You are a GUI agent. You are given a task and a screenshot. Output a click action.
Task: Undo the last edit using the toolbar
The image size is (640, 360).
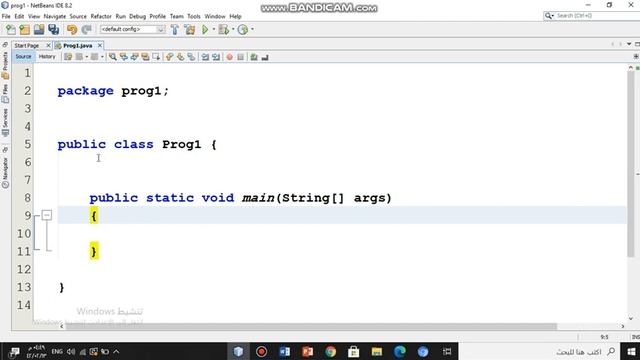point(72,29)
